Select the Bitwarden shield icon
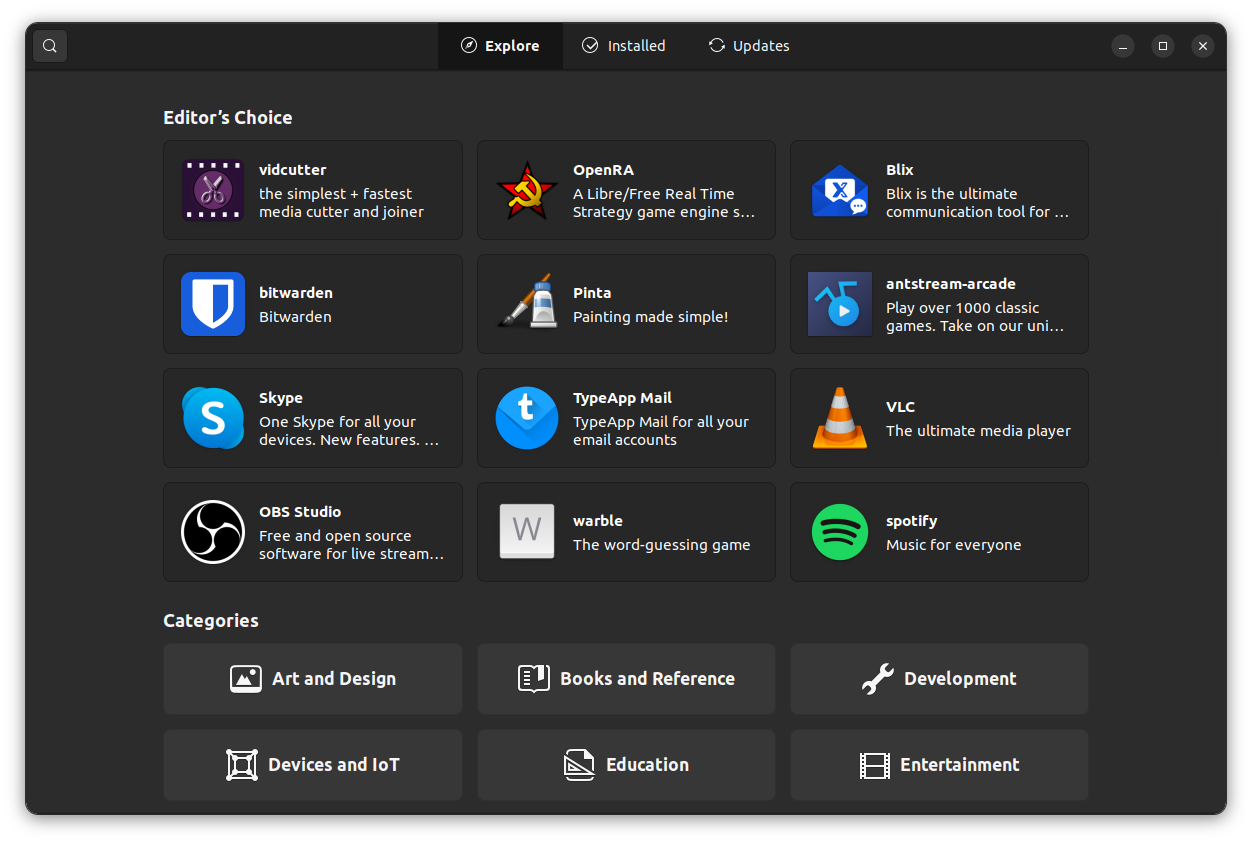This screenshot has width=1252, height=843. 213,304
